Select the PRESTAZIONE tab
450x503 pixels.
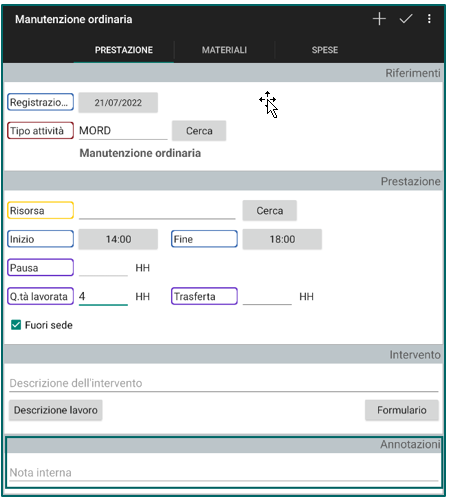[124, 50]
